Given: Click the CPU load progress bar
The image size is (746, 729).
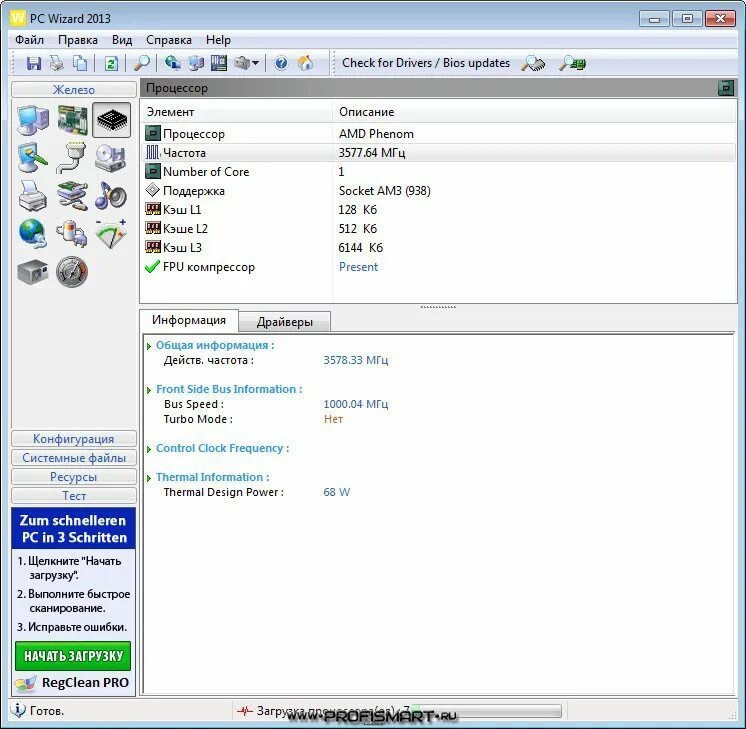Looking at the screenshot, I should tap(485, 711).
